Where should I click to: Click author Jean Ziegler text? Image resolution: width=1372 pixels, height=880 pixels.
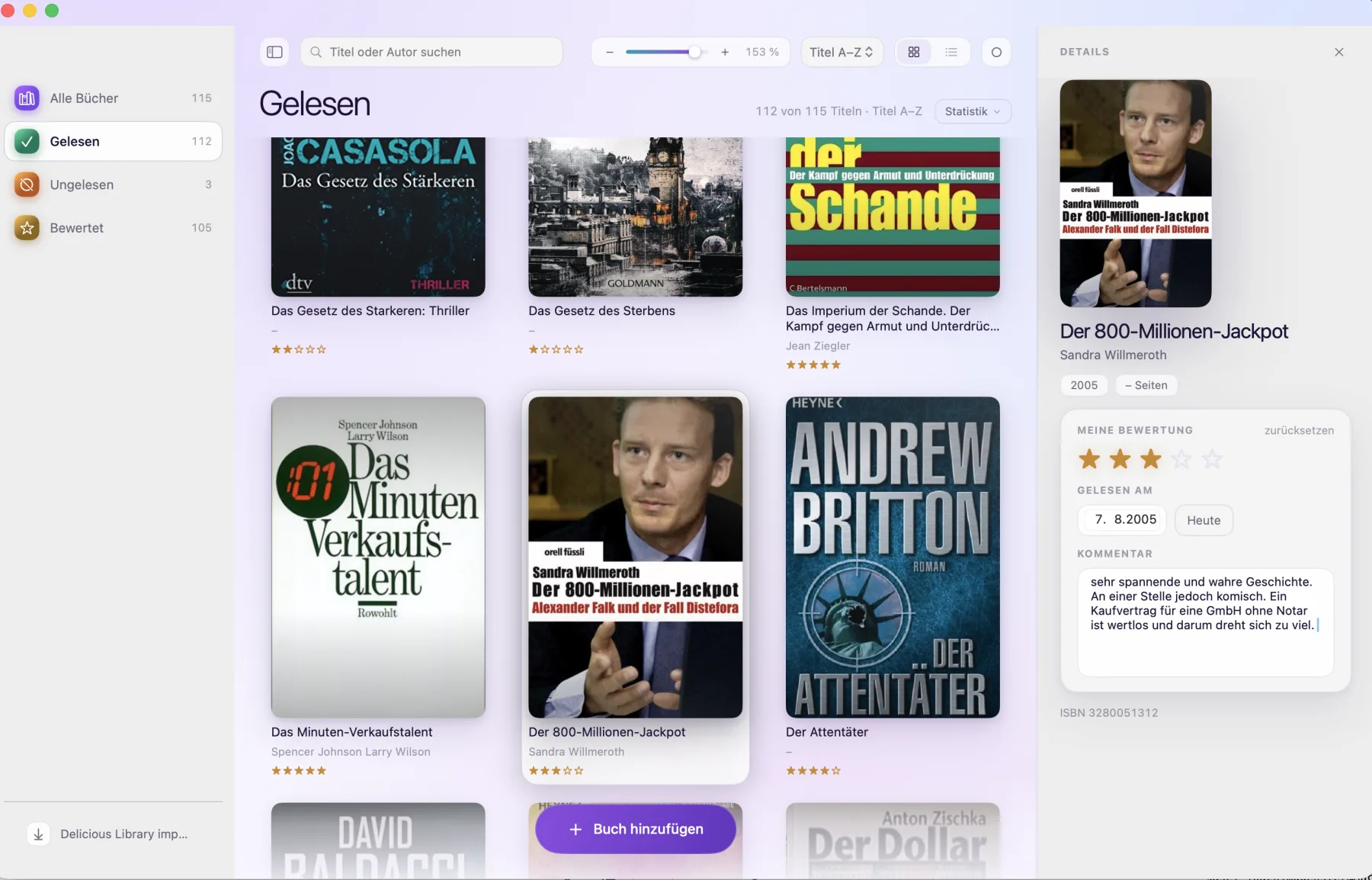(818, 346)
